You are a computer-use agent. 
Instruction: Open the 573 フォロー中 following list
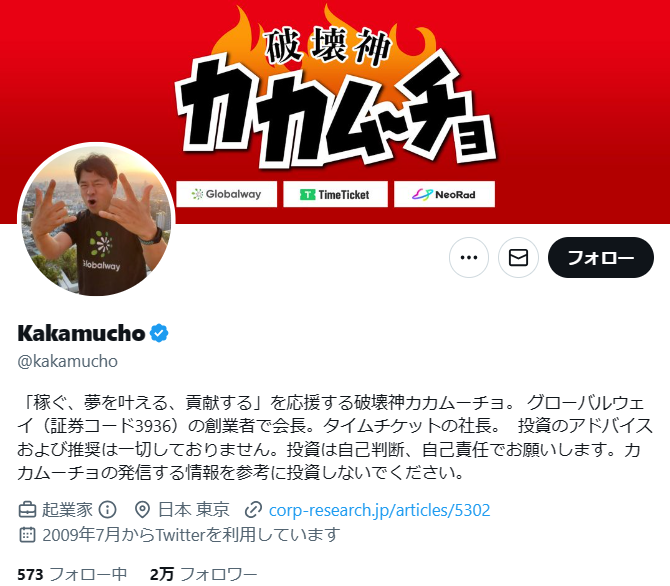click(72, 574)
